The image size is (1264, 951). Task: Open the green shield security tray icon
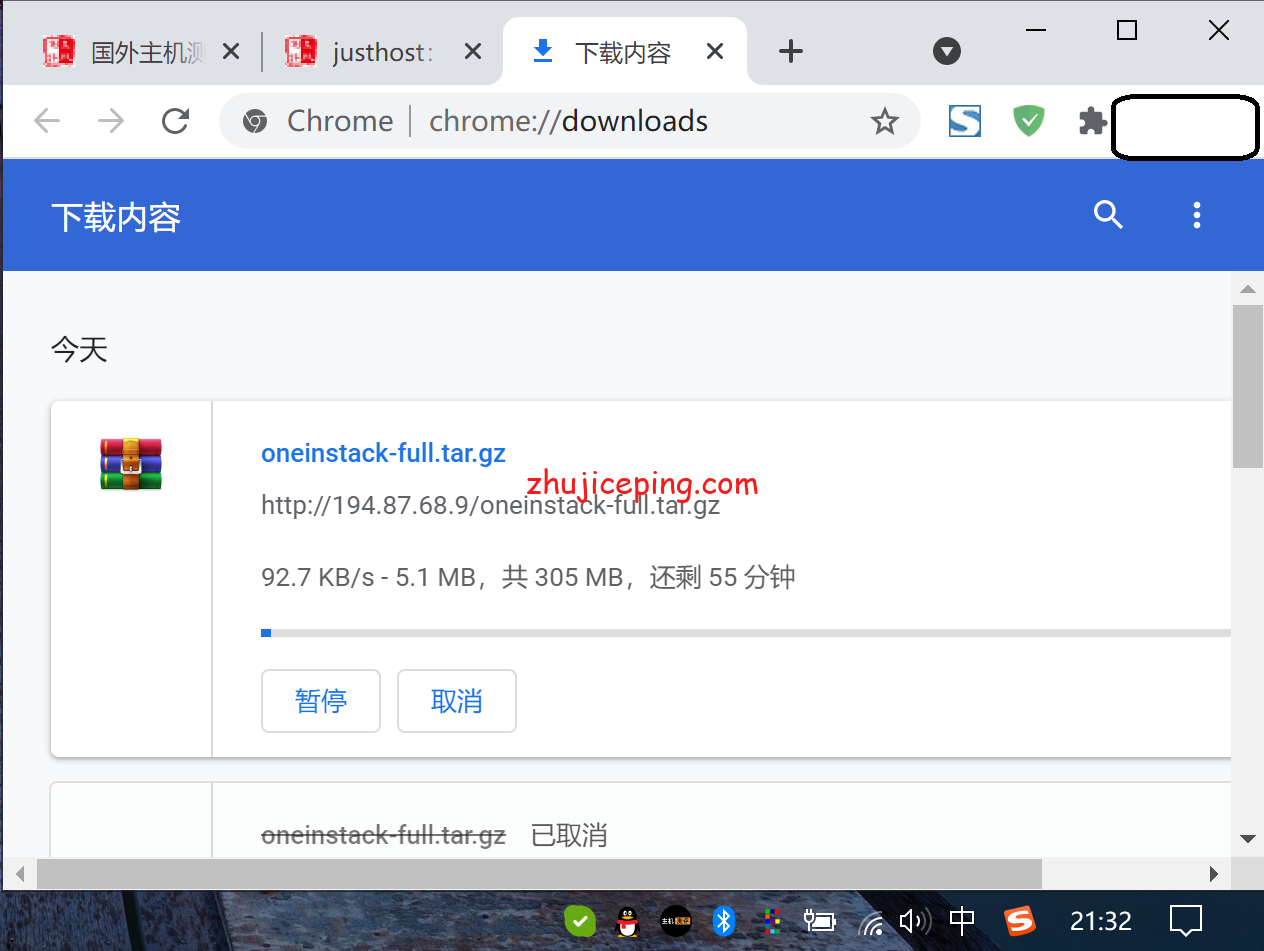pos(580,921)
